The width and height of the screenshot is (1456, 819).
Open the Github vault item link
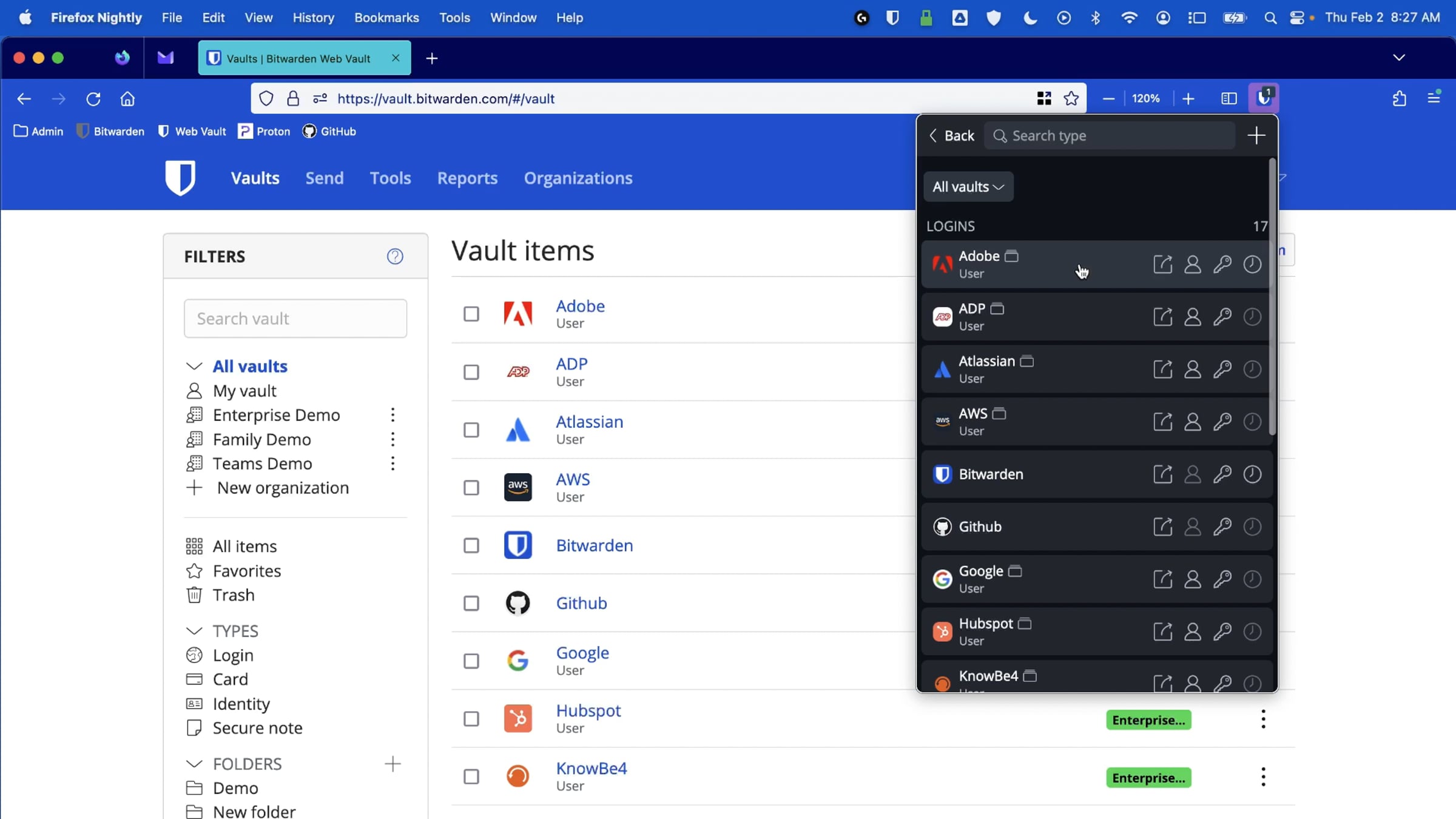tap(581, 603)
